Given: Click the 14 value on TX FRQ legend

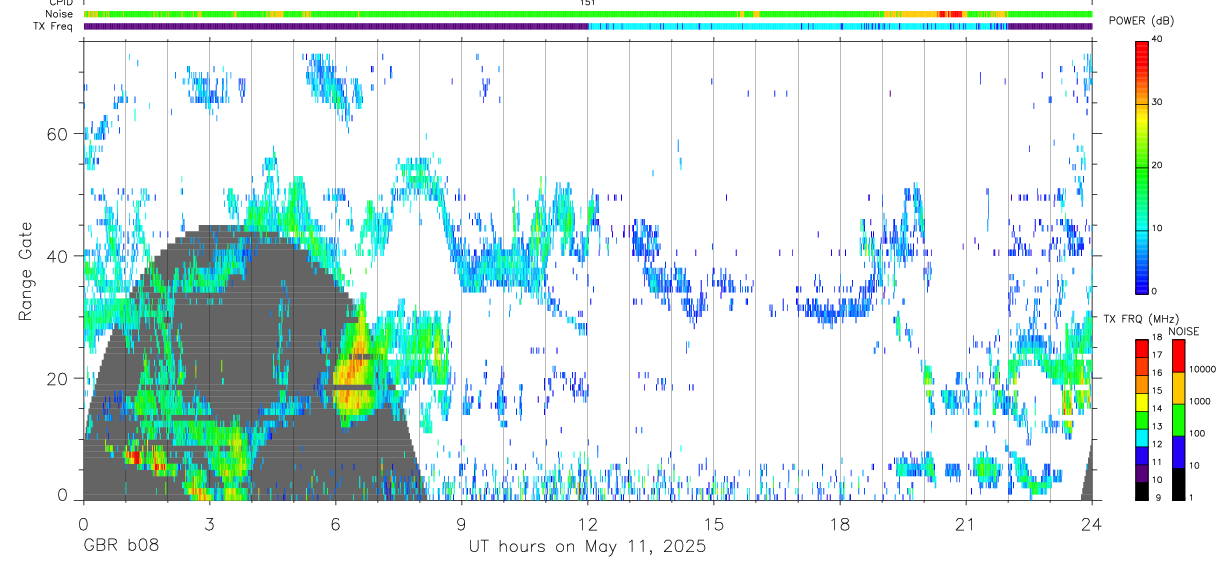Looking at the screenshot, I should pos(1157,409).
